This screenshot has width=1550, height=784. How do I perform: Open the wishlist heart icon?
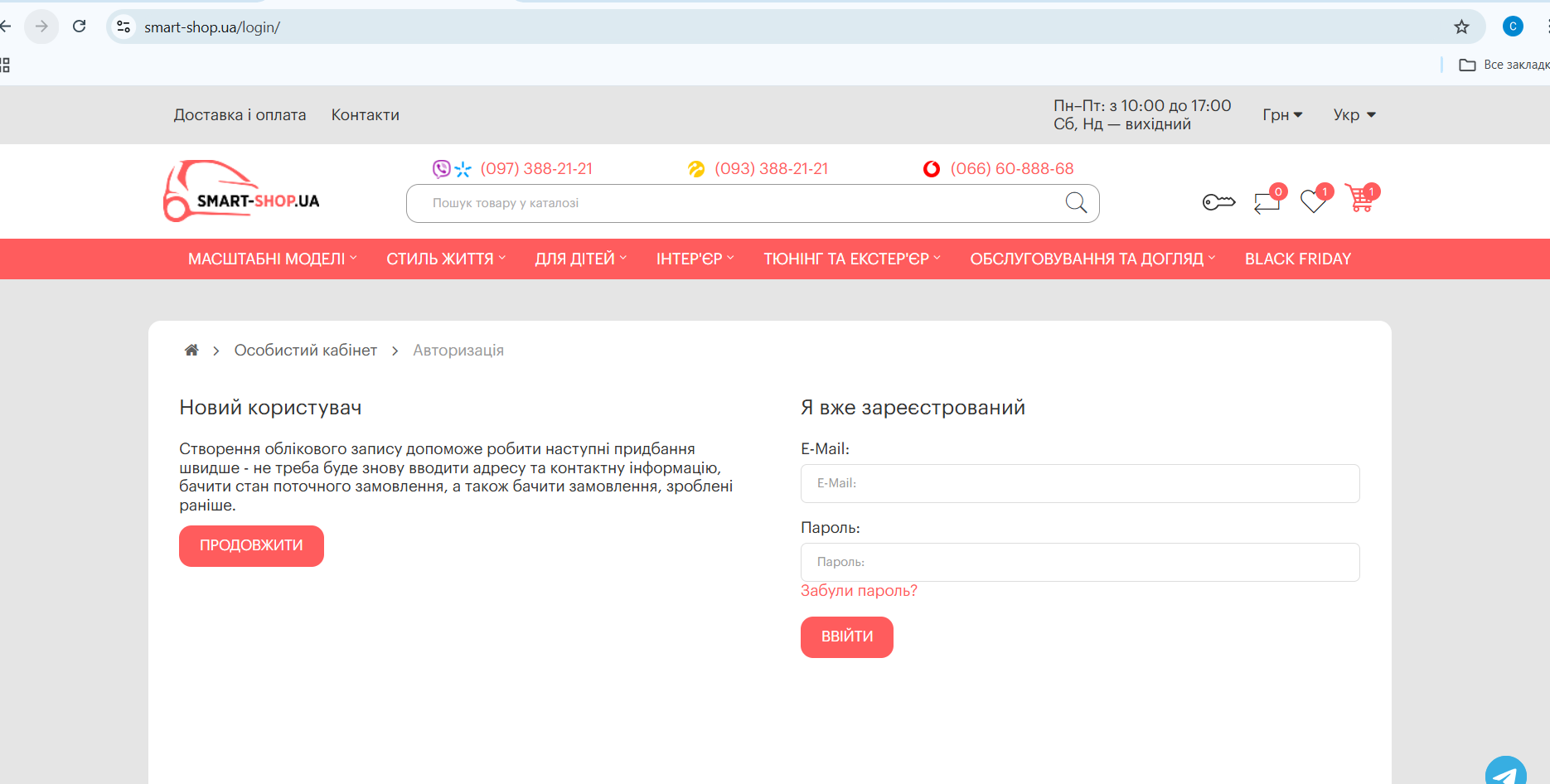pos(1314,201)
